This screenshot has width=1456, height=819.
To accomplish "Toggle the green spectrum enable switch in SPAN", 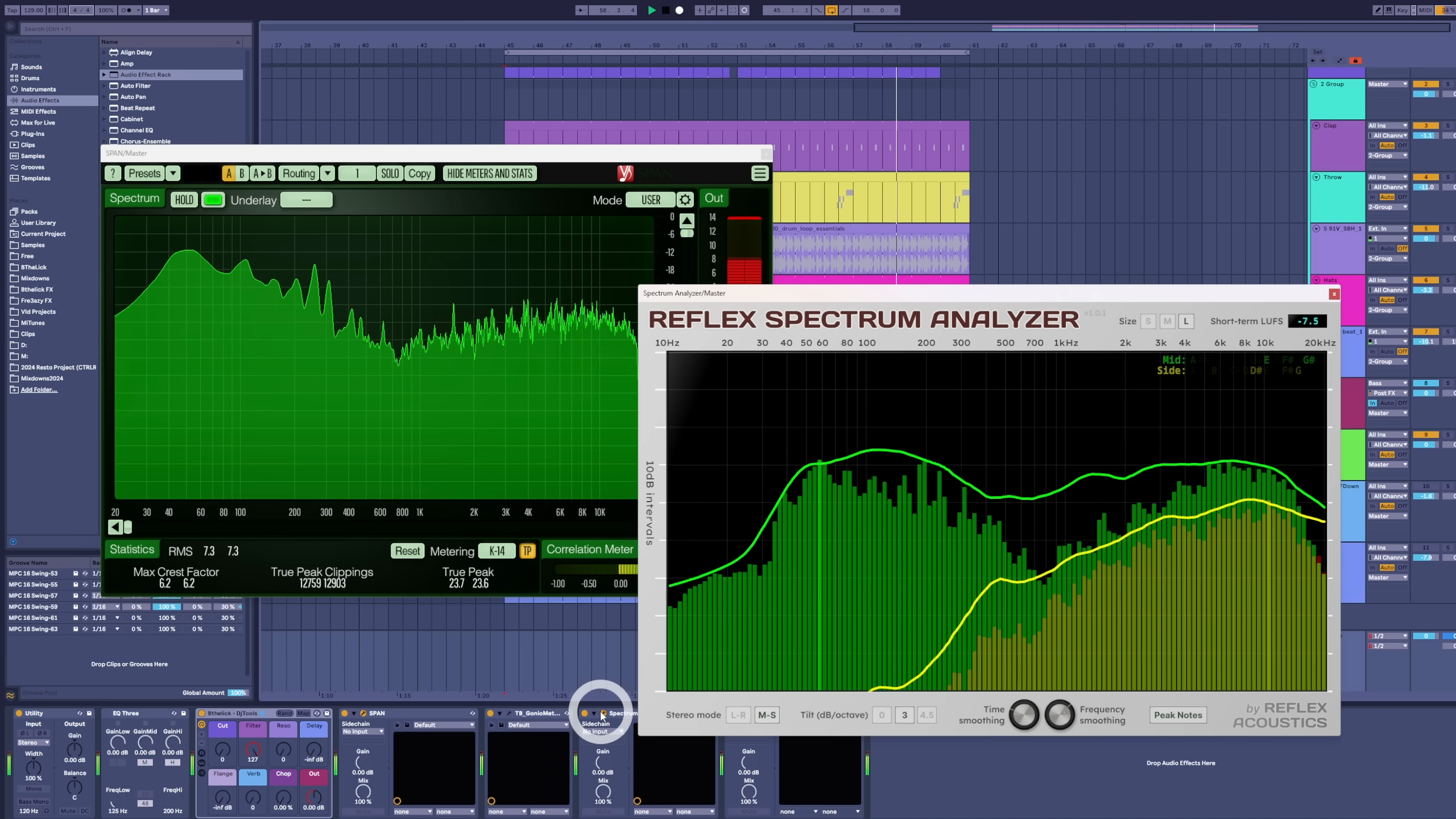I will (213, 200).
